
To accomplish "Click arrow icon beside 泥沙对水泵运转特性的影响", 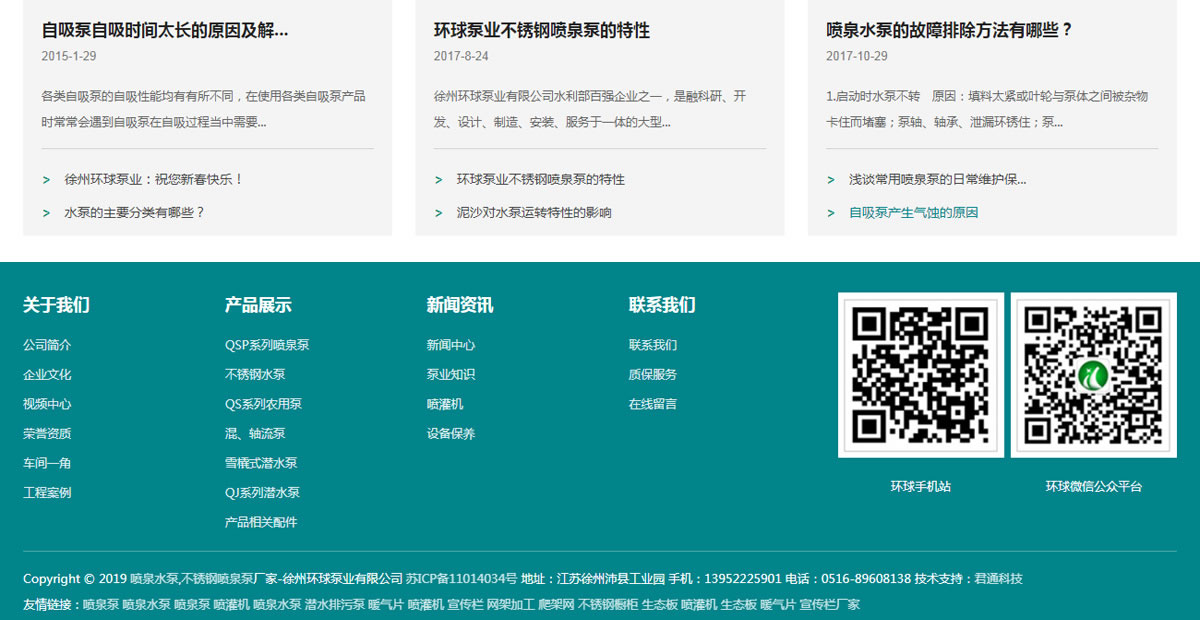I will [x=438, y=213].
